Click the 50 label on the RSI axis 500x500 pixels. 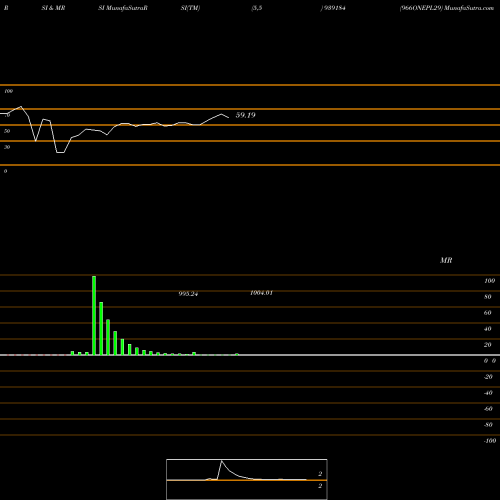pyautogui.click(x=7, y=131)
